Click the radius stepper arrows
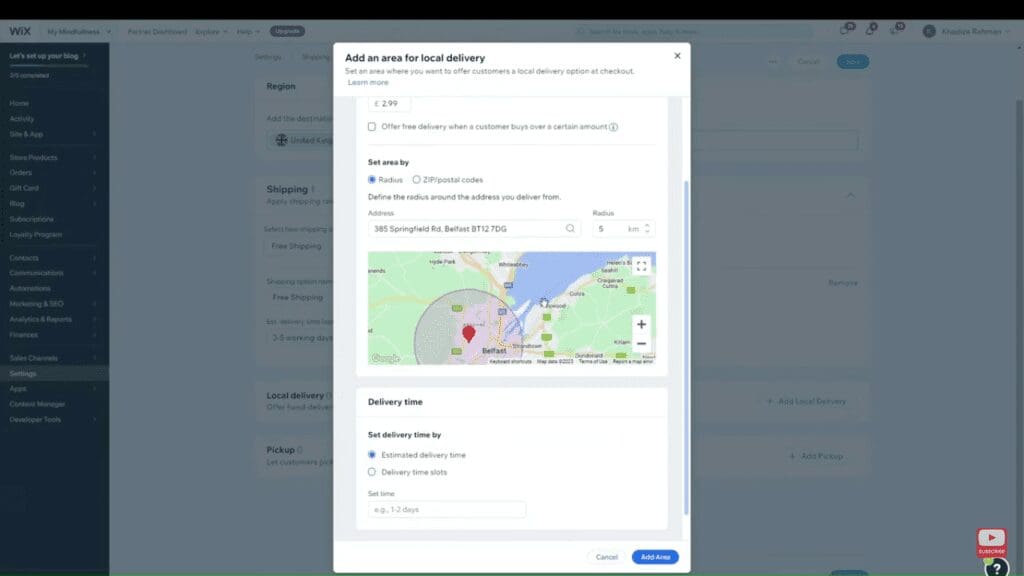1024x576 pixels. pos(647,229)
